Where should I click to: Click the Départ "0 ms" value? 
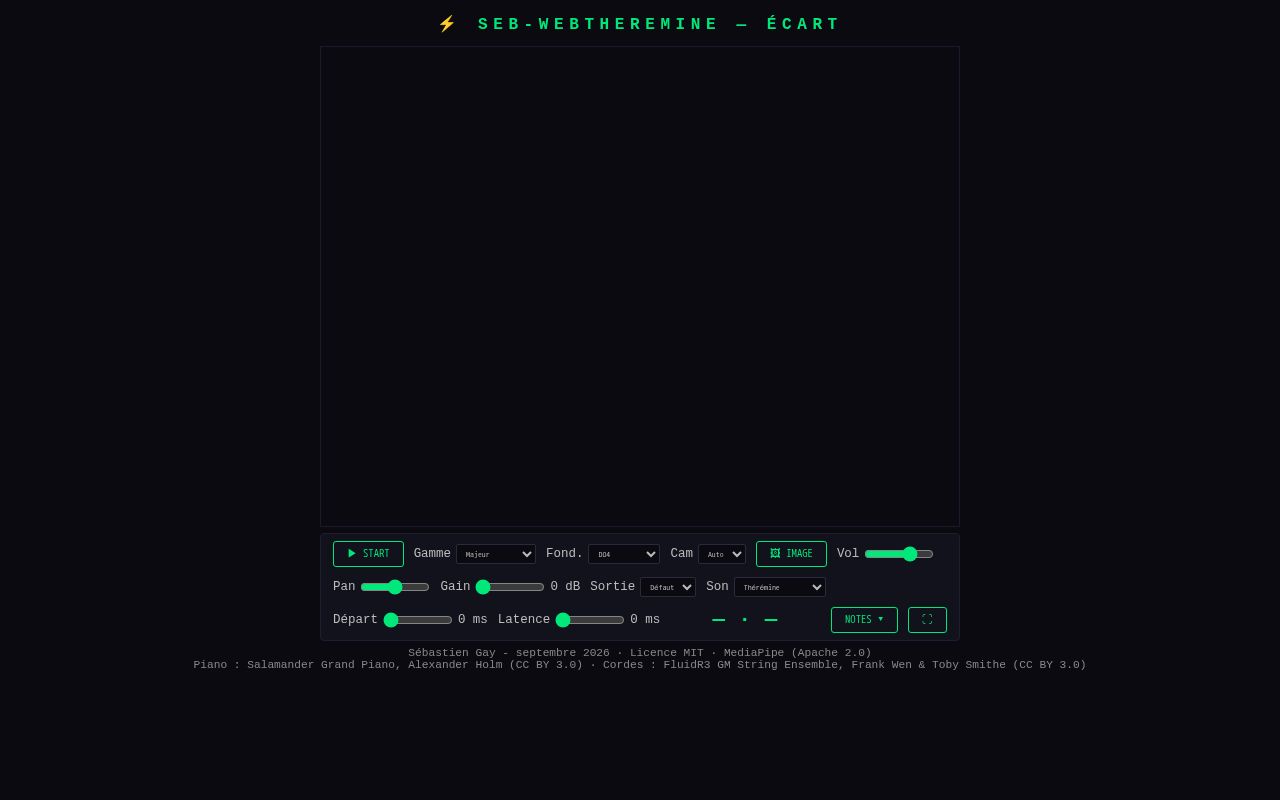tap(473, 620)
